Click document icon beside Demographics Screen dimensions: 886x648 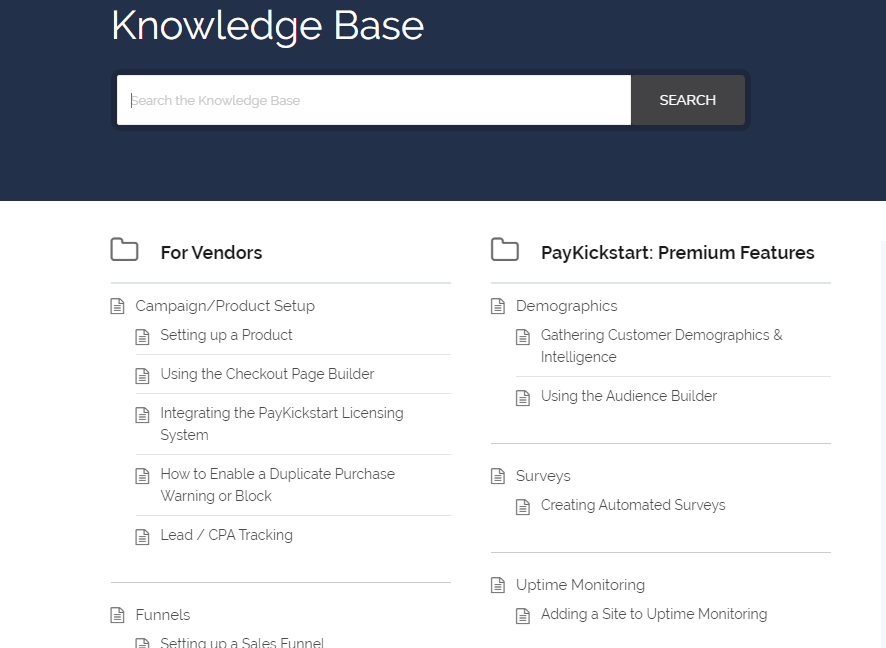(x=498, y=306)
